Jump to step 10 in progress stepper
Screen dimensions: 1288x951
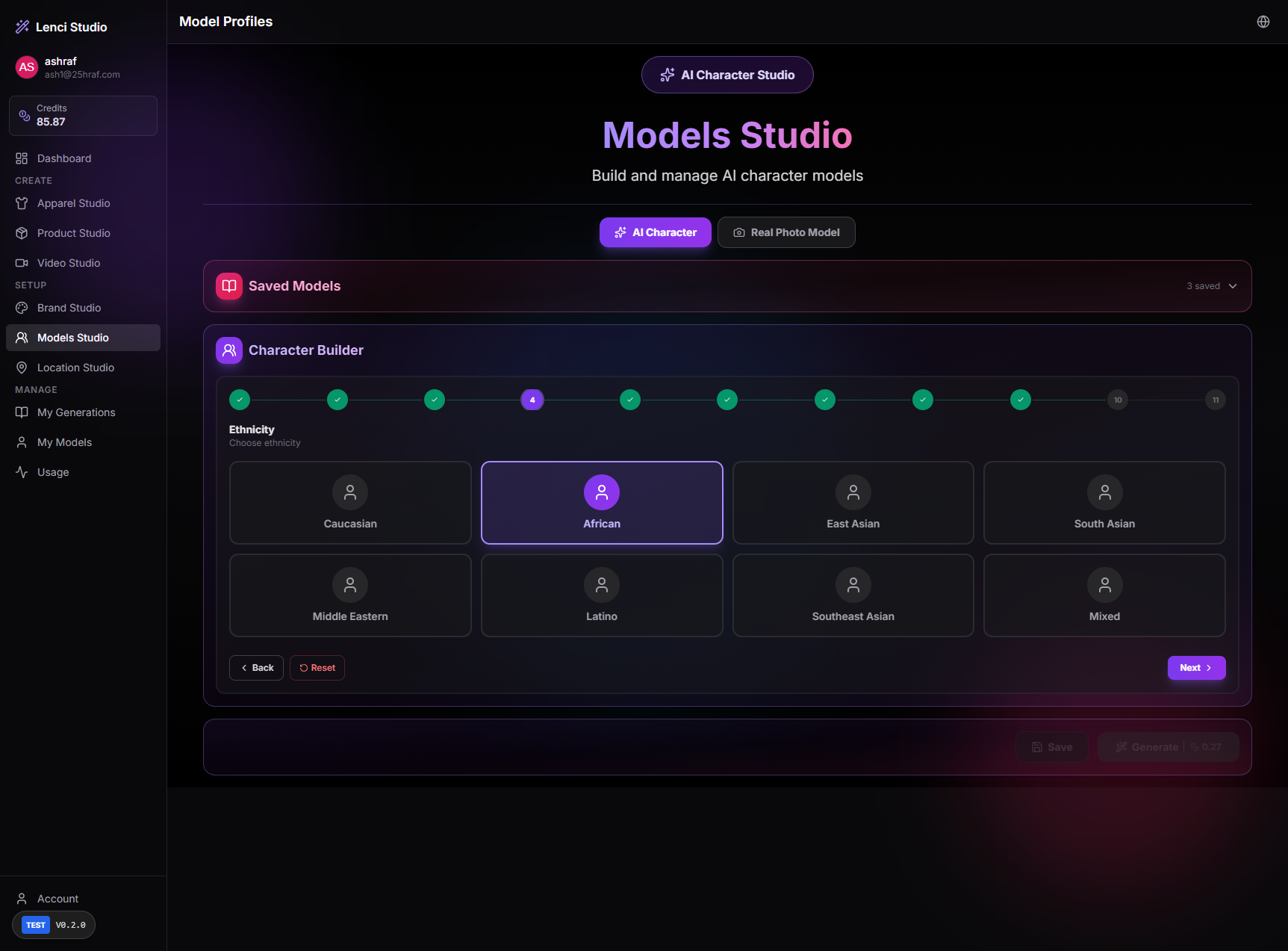(1118, 400)
